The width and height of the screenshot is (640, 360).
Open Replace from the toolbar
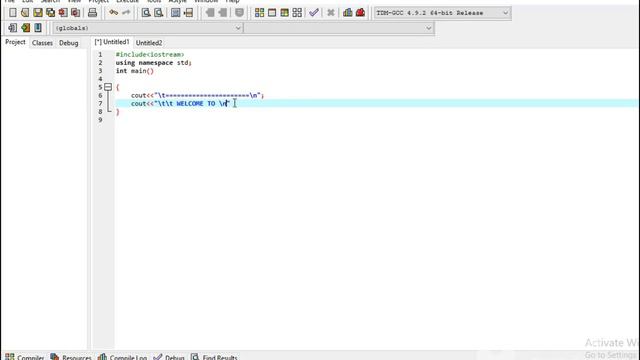[x=158, y=13]
